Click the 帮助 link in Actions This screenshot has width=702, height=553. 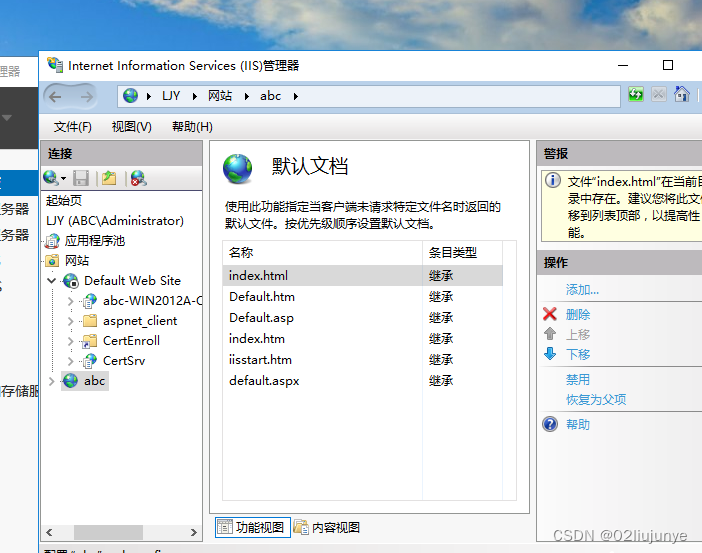click(578, 424)
